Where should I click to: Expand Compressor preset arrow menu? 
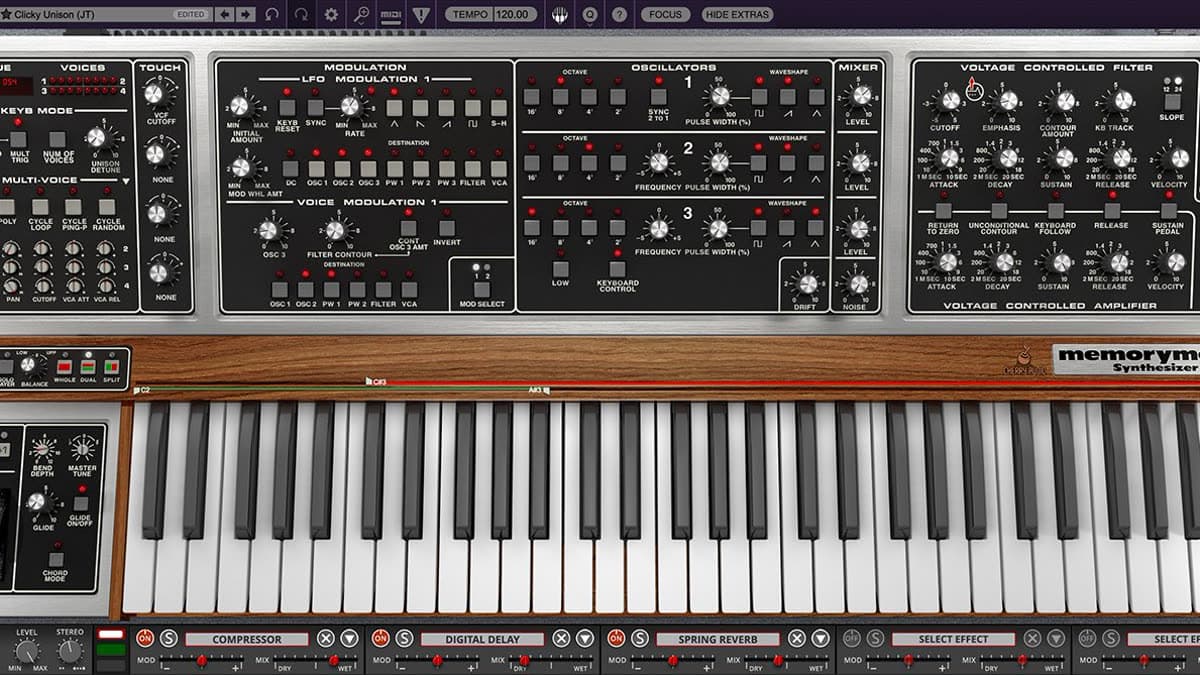(349, 638)
